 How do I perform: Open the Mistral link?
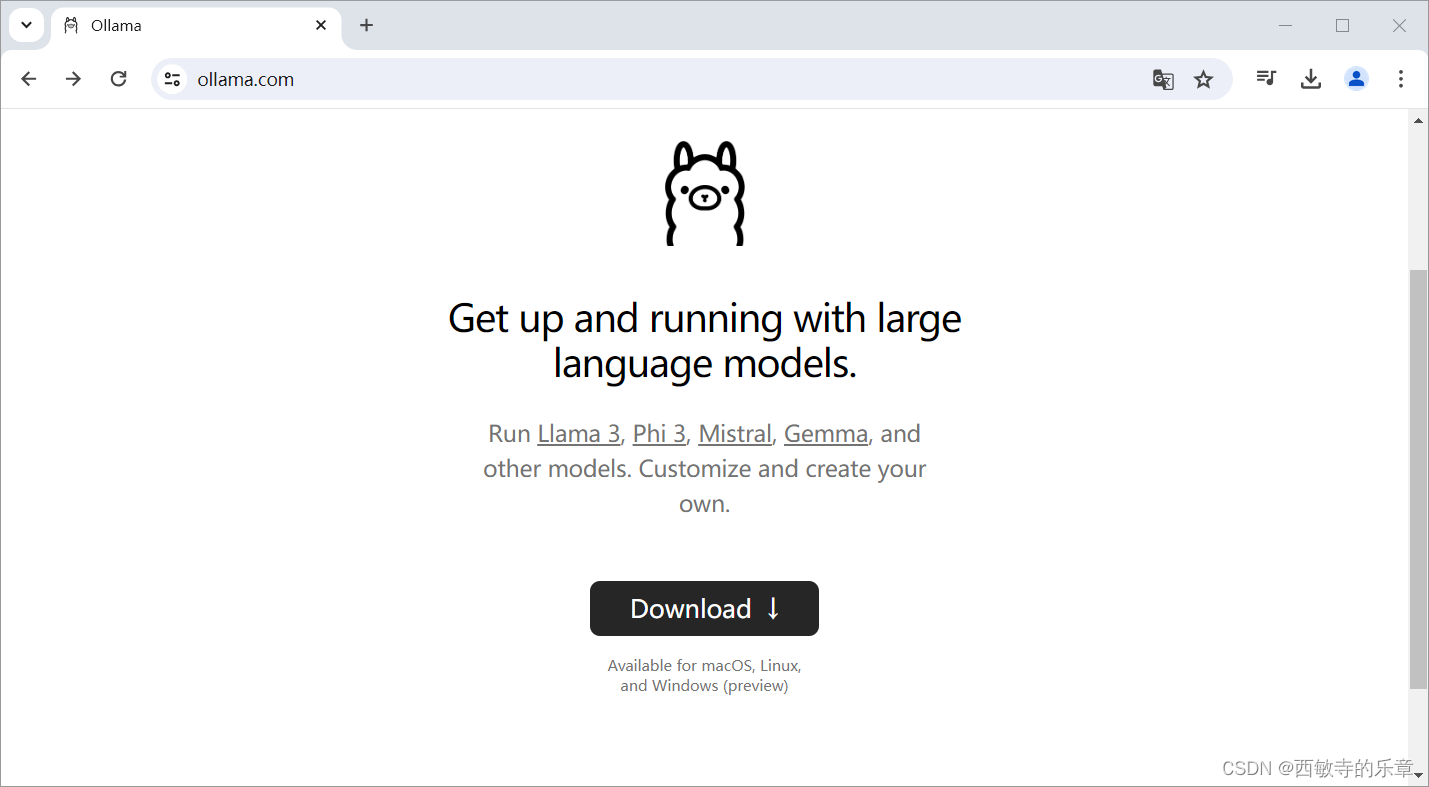pyautogui.click(x=735, y=434)
